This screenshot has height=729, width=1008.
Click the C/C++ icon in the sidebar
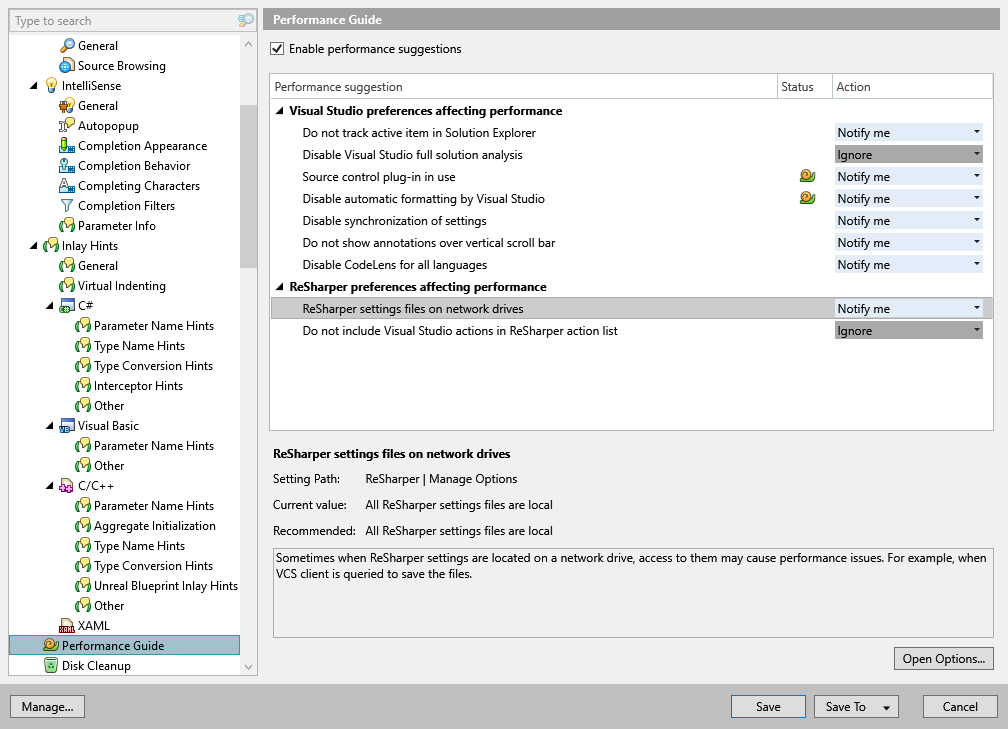point(67,485)
